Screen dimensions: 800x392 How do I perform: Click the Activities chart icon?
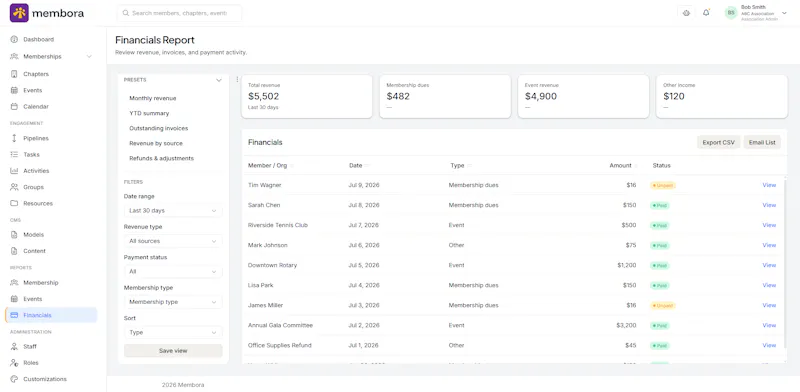(14, 171)
